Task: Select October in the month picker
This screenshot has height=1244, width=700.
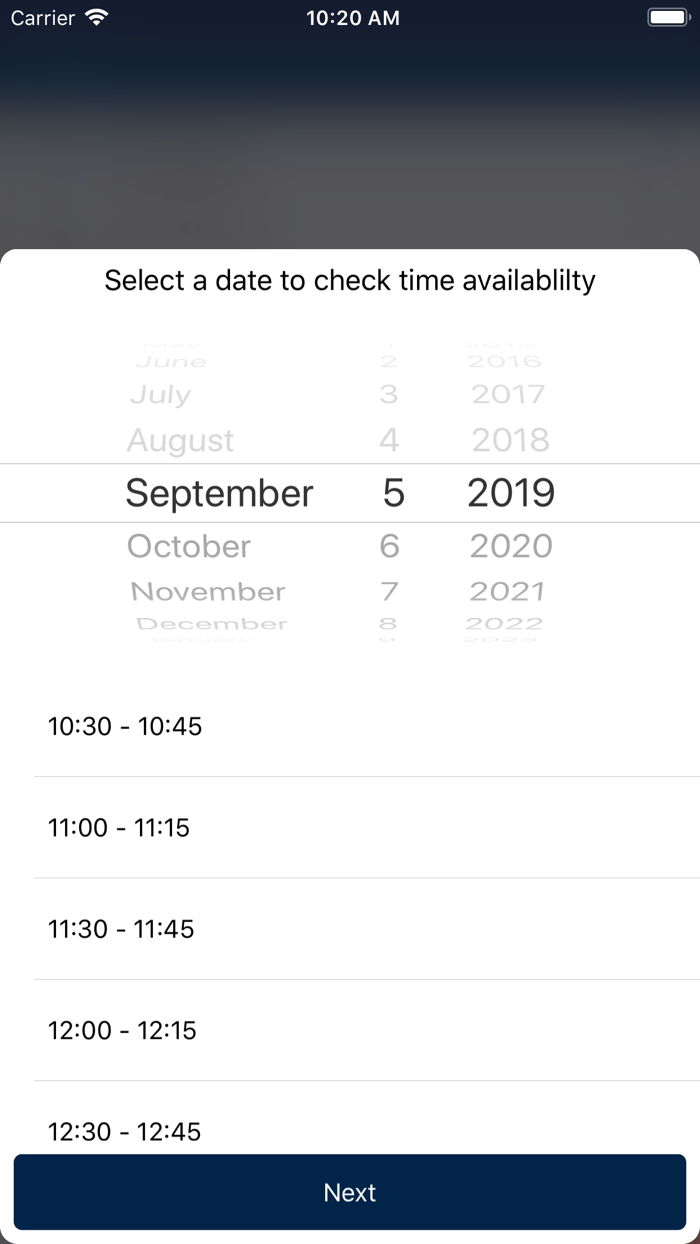Action: [189, 546]
